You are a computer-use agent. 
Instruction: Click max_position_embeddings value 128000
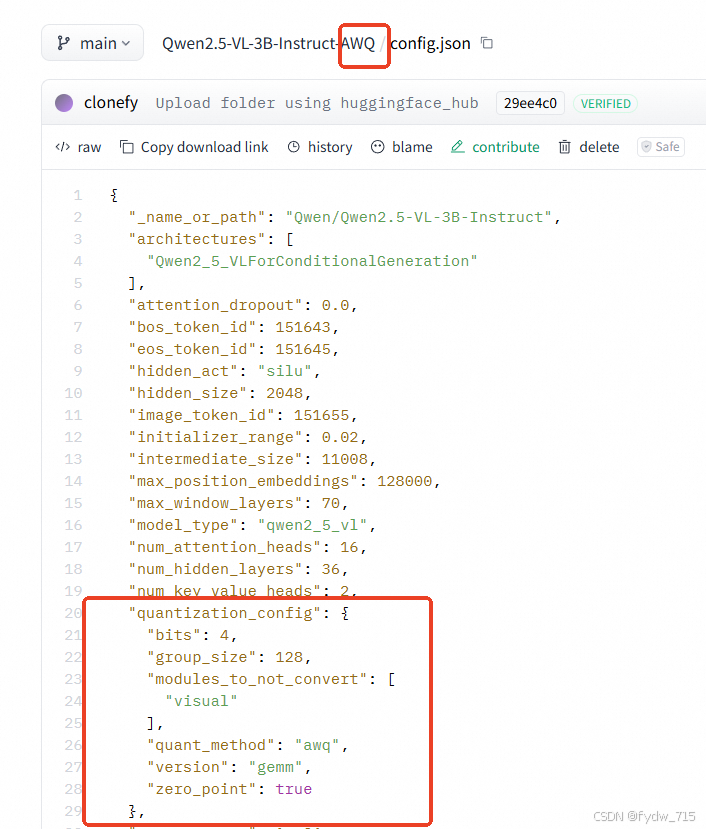(405, 481)
